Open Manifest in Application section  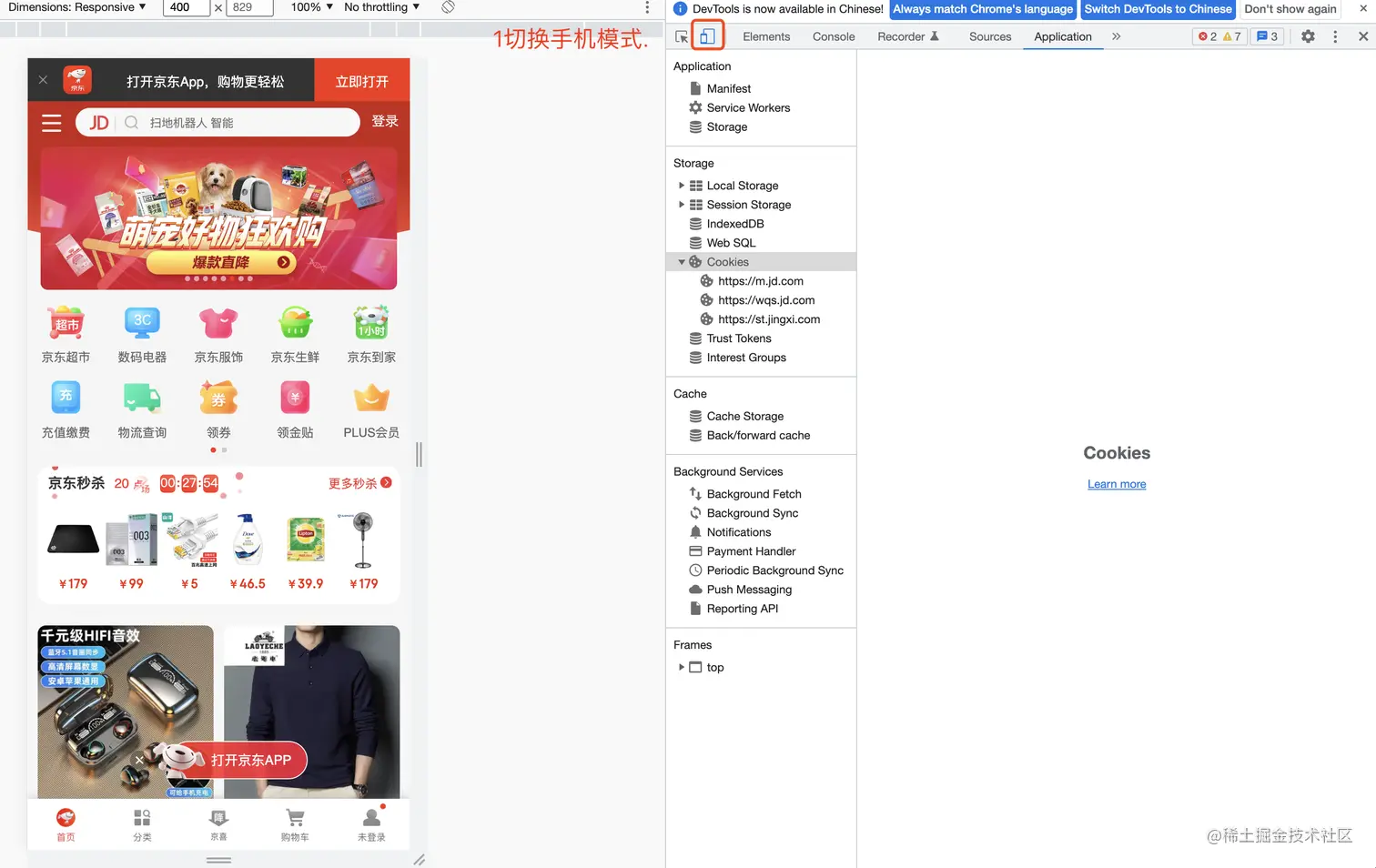[728, 88]
